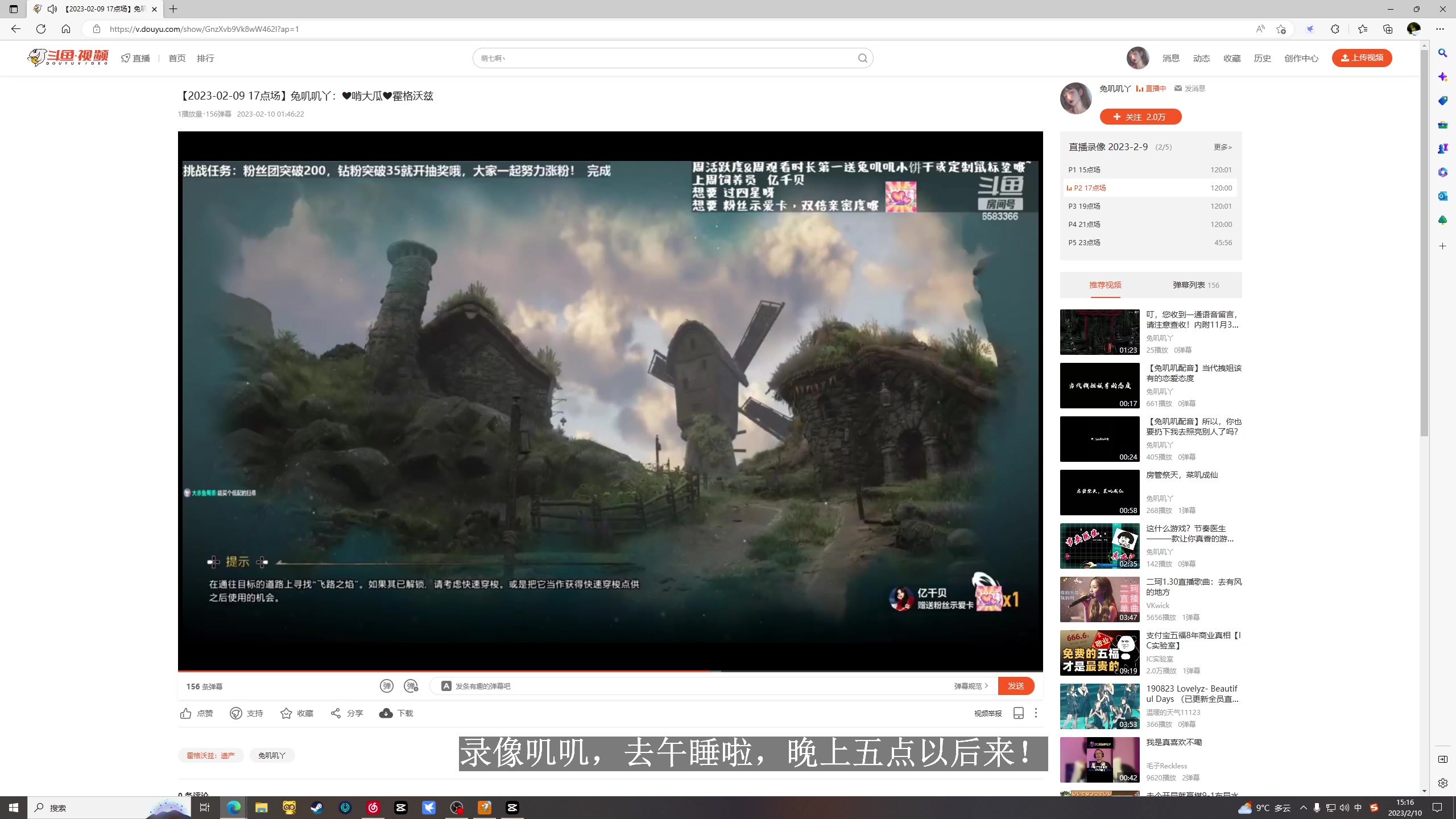Open the three-dot more options menu
Image resolution: width=1456 pixels, height=819 pixels.
[1036, 713]
